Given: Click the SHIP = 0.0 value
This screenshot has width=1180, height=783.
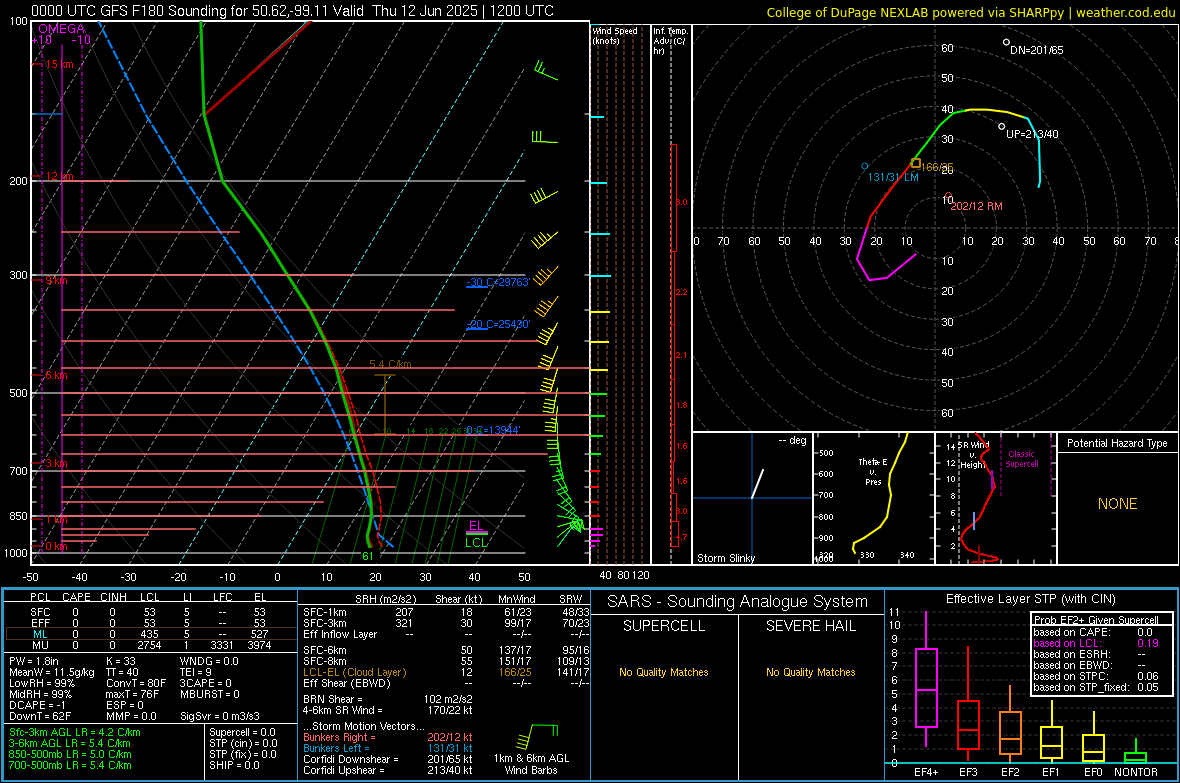Looking at the screenshot, I should (x=234, y=765).
